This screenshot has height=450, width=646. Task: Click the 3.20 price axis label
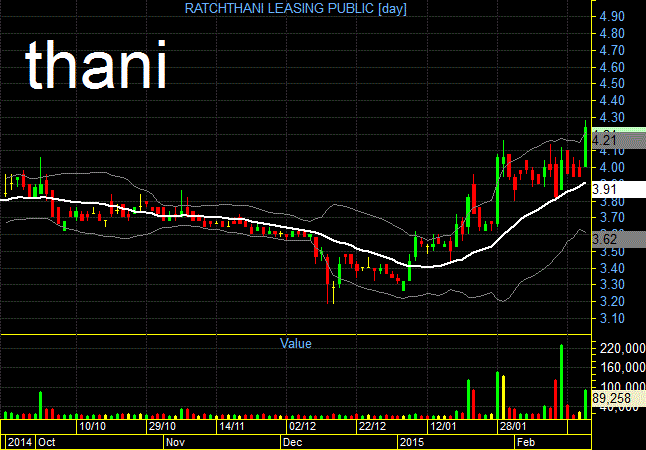[613, 301]
